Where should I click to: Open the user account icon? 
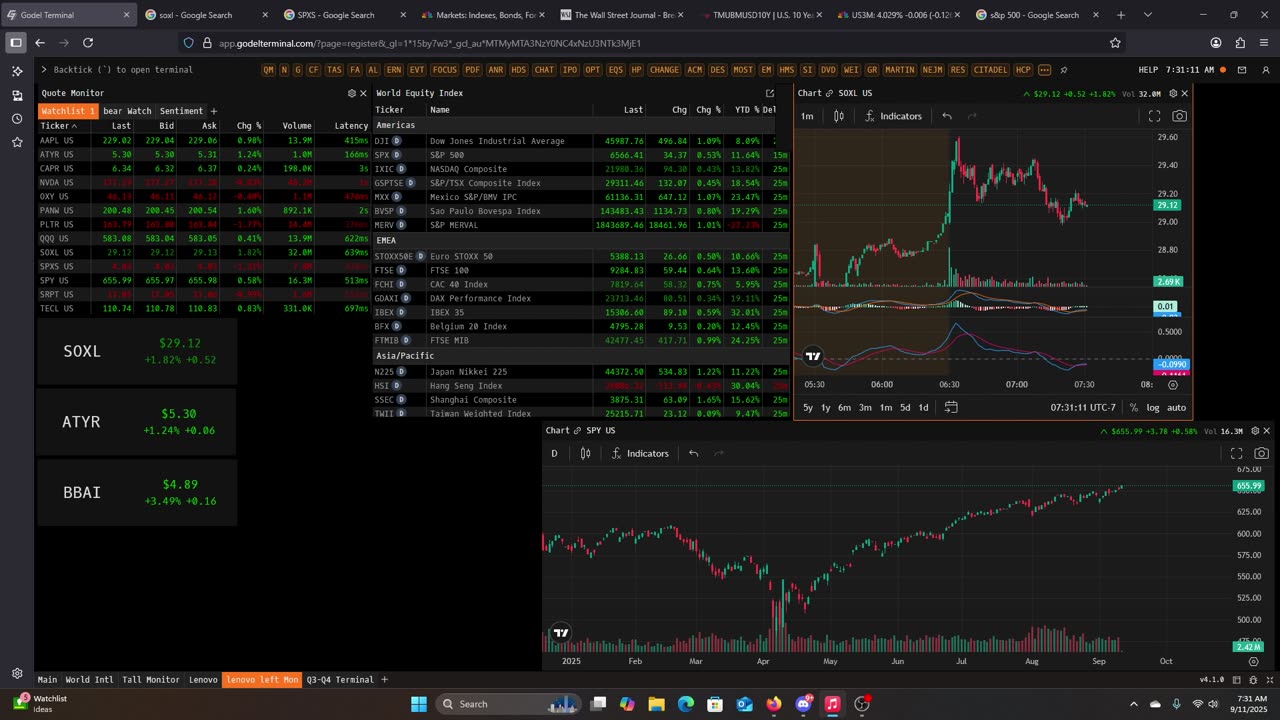pyautogui.click(x=1266, y=70)
